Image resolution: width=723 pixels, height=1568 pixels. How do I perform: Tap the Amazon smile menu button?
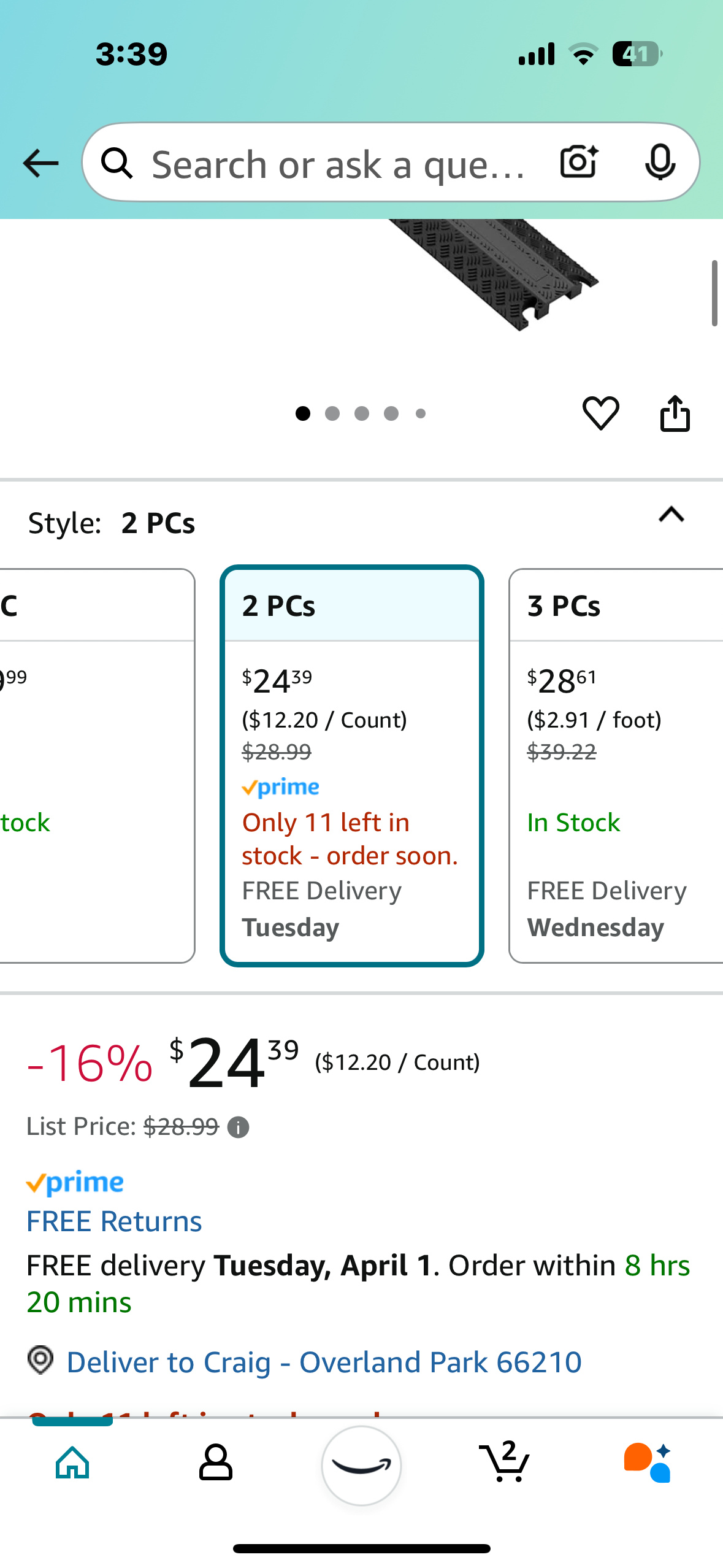[361, 1465]
